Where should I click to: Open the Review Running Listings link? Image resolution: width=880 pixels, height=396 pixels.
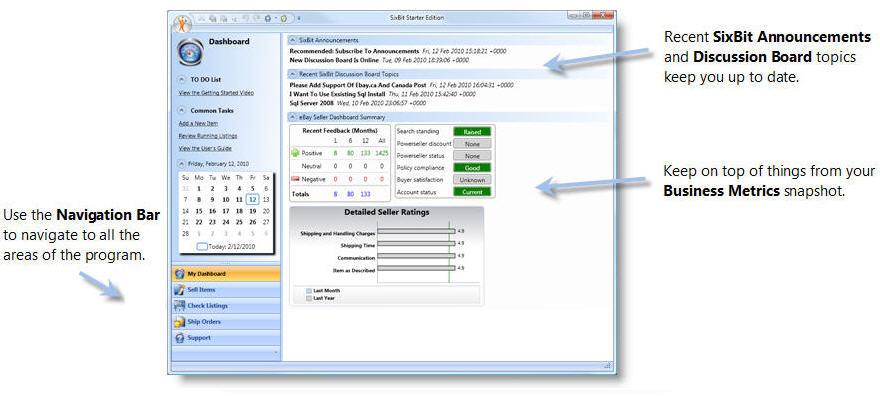click(208, 136)
